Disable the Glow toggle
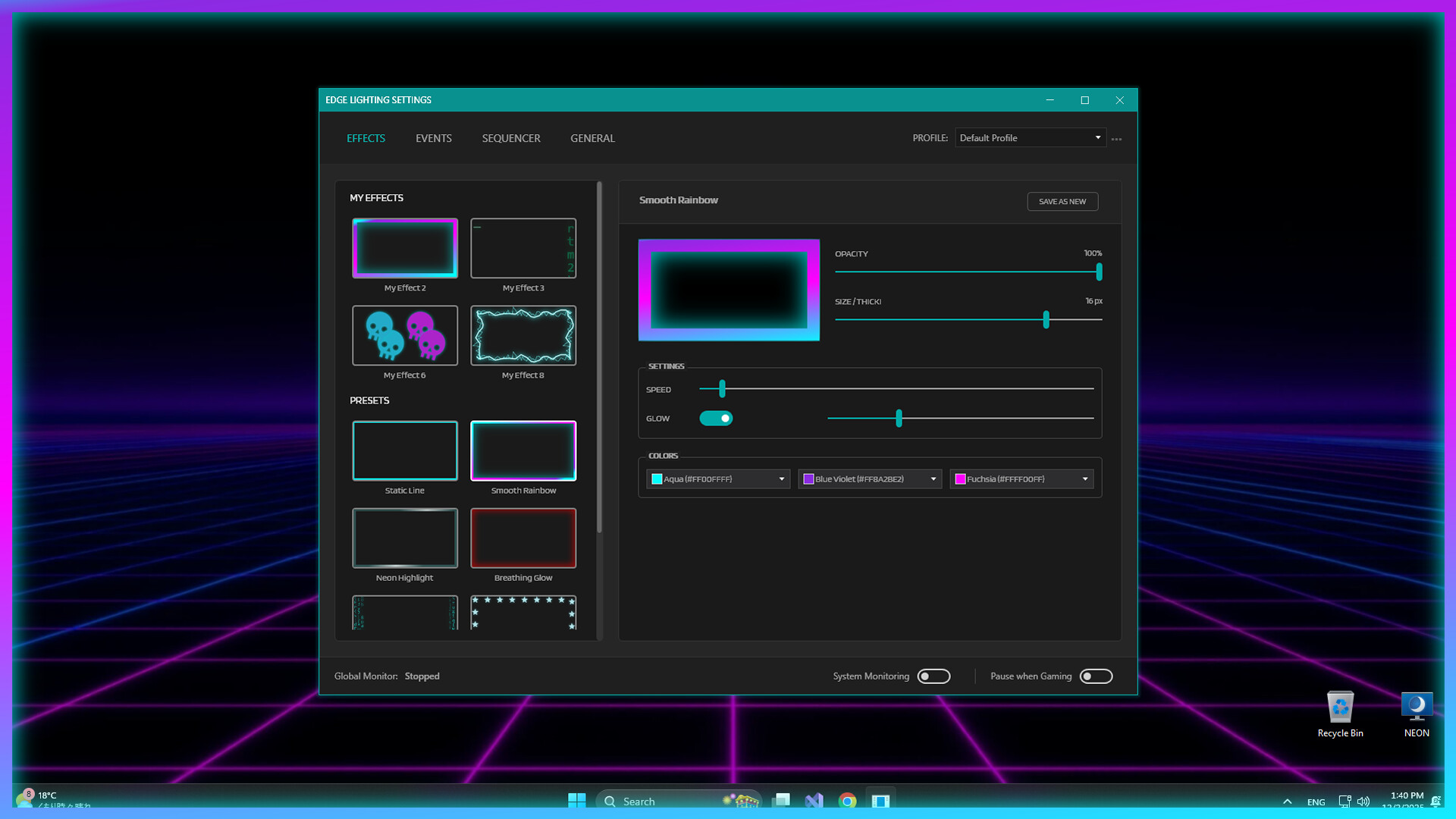 pyautogui.click(x=716, y=418)
